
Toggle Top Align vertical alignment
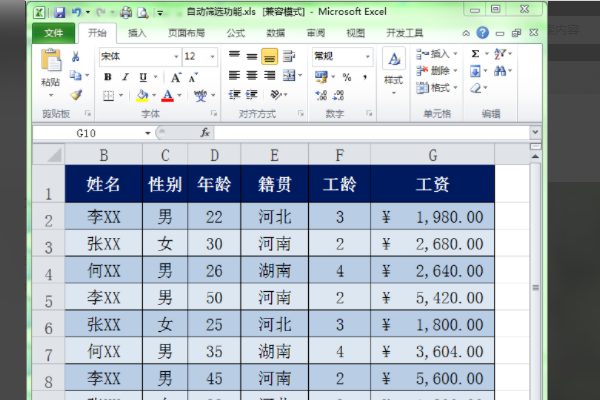coord(234,56)
